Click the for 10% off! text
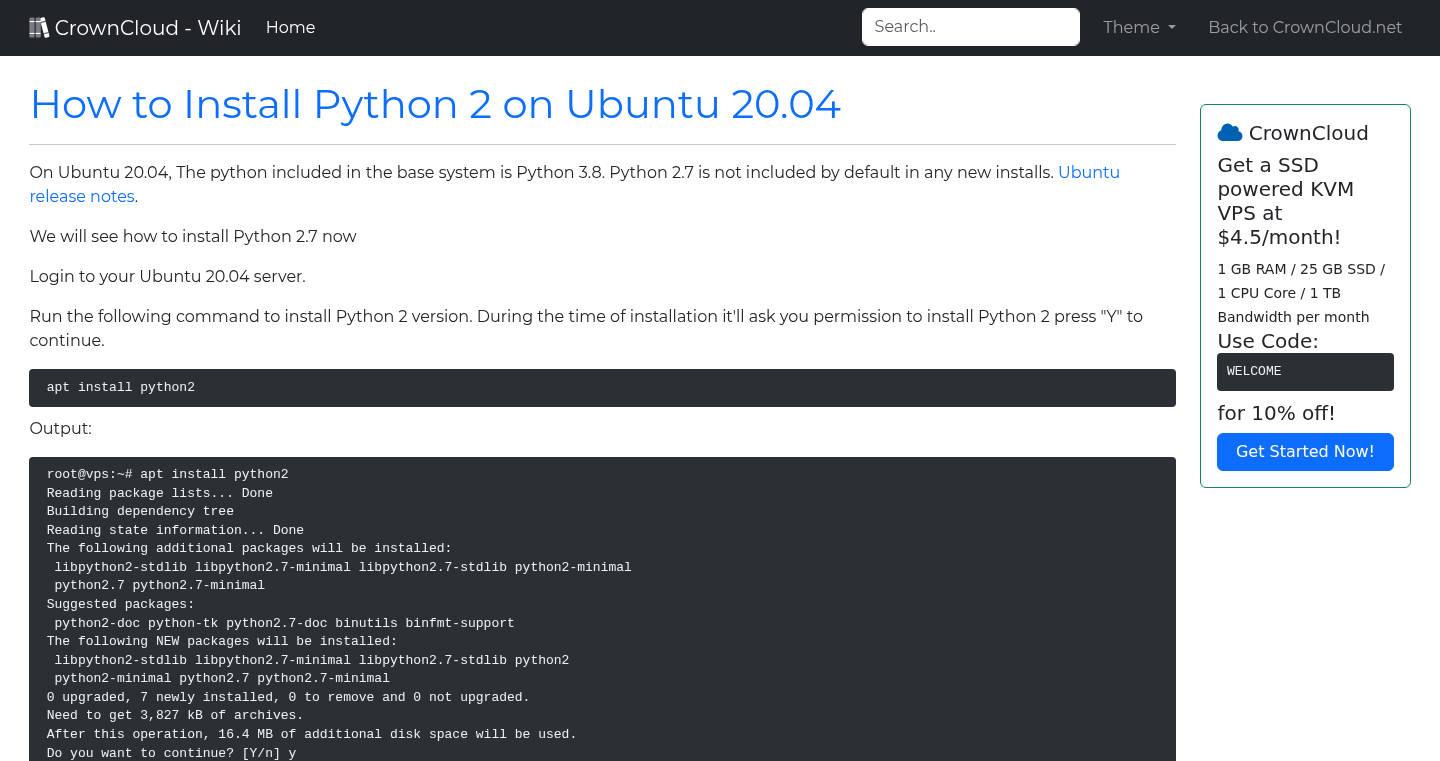The image size is (1440, 761). (1276, 412)
